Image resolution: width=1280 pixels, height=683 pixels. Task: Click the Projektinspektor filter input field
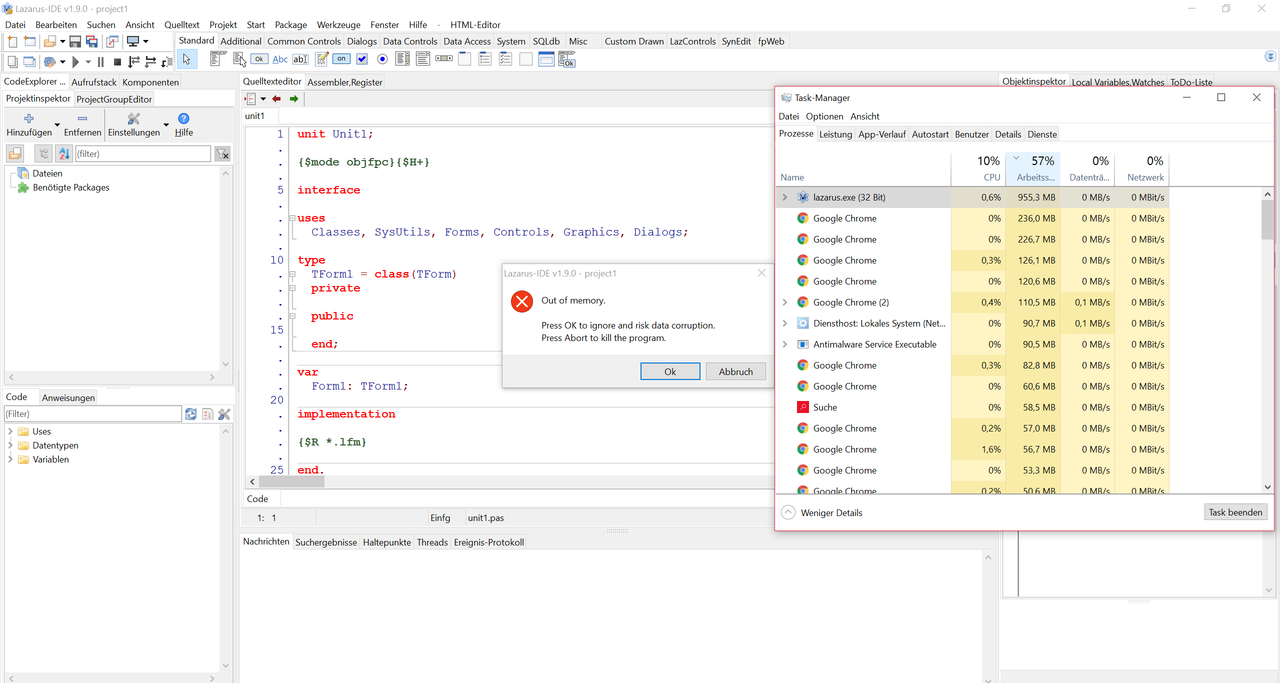coord(142,154)
